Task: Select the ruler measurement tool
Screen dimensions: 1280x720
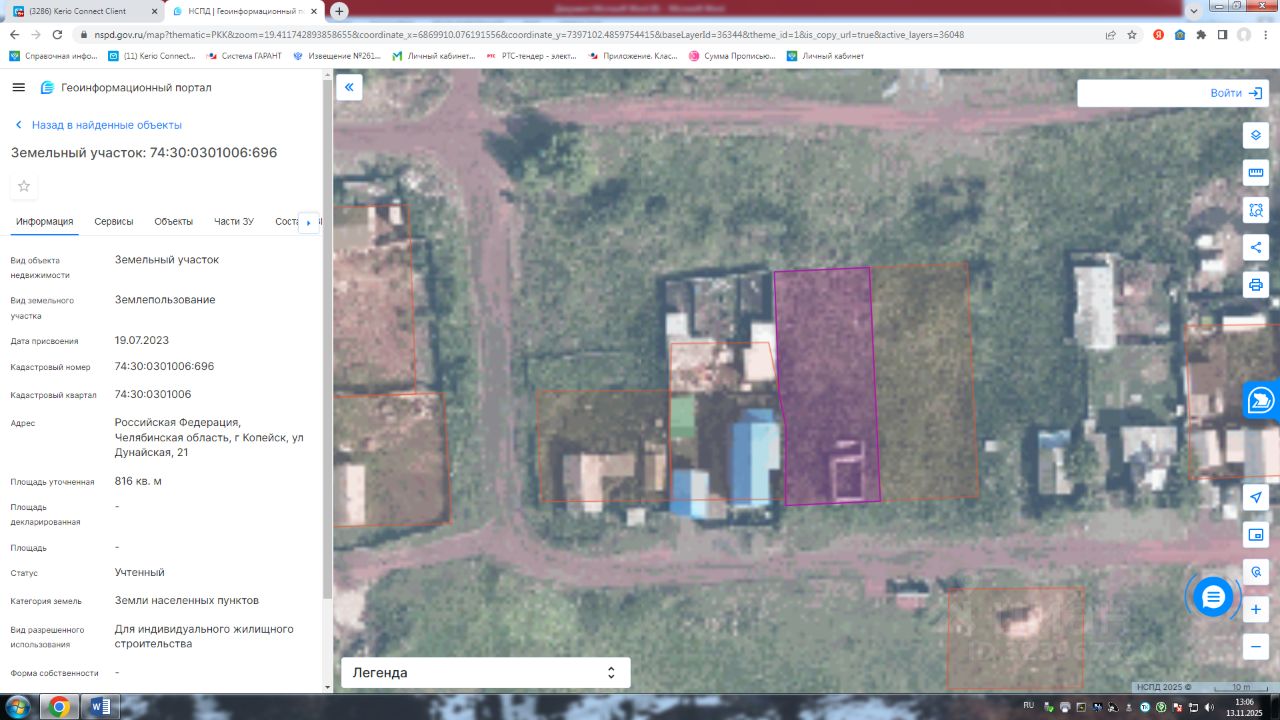Action: pyautogui.click(x=1256, y=173)
